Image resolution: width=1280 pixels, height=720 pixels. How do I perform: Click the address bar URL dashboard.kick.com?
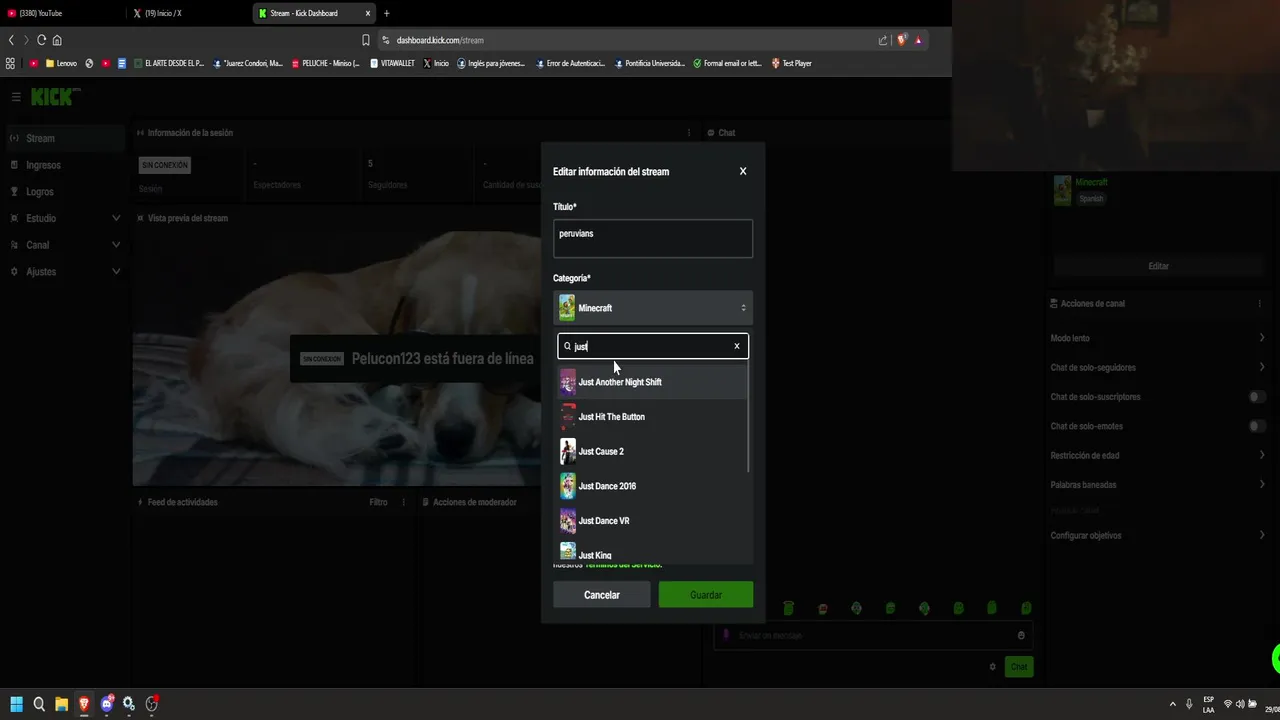coord(440,40)
